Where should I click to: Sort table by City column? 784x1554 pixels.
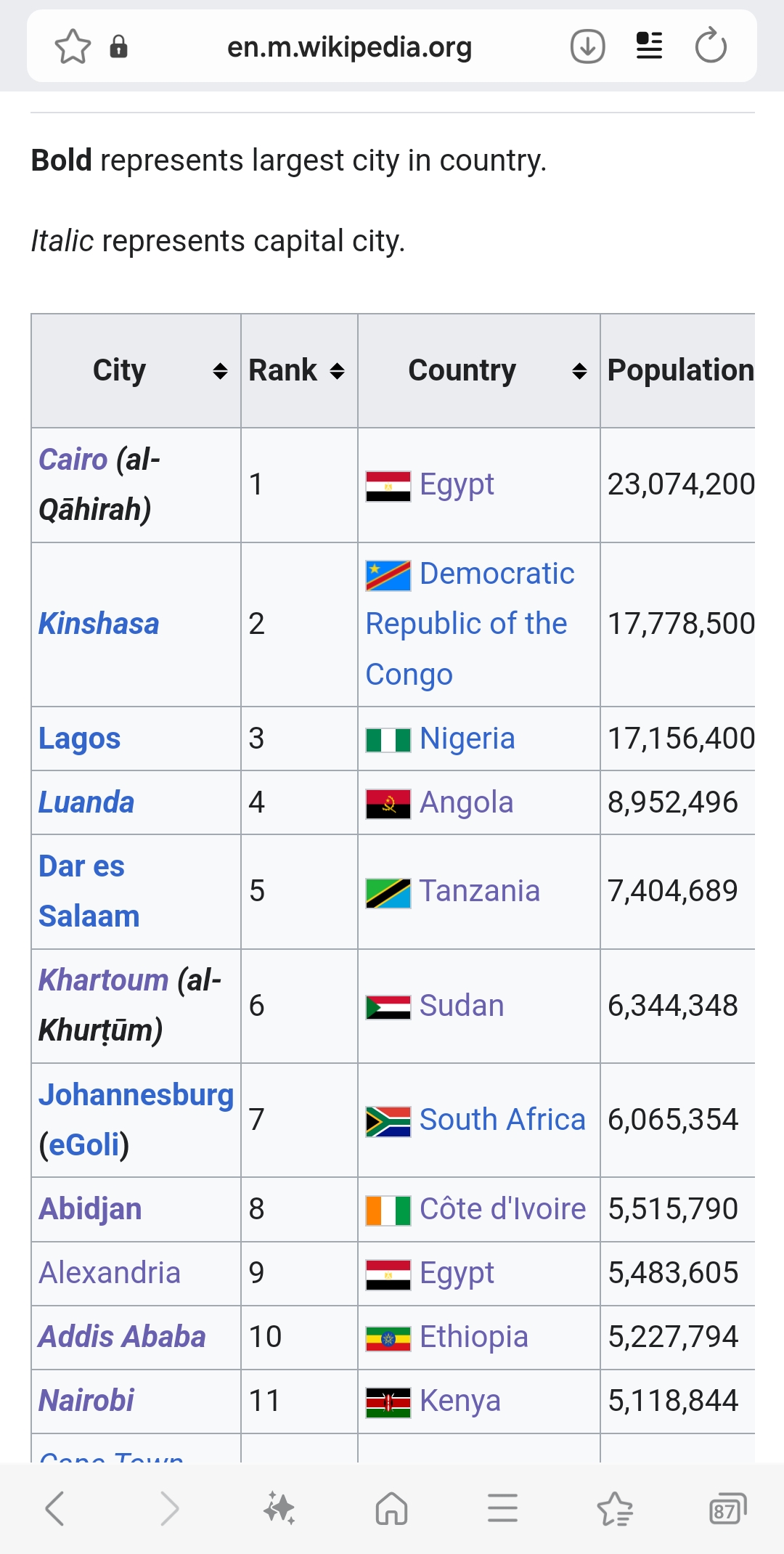point(219,372)
